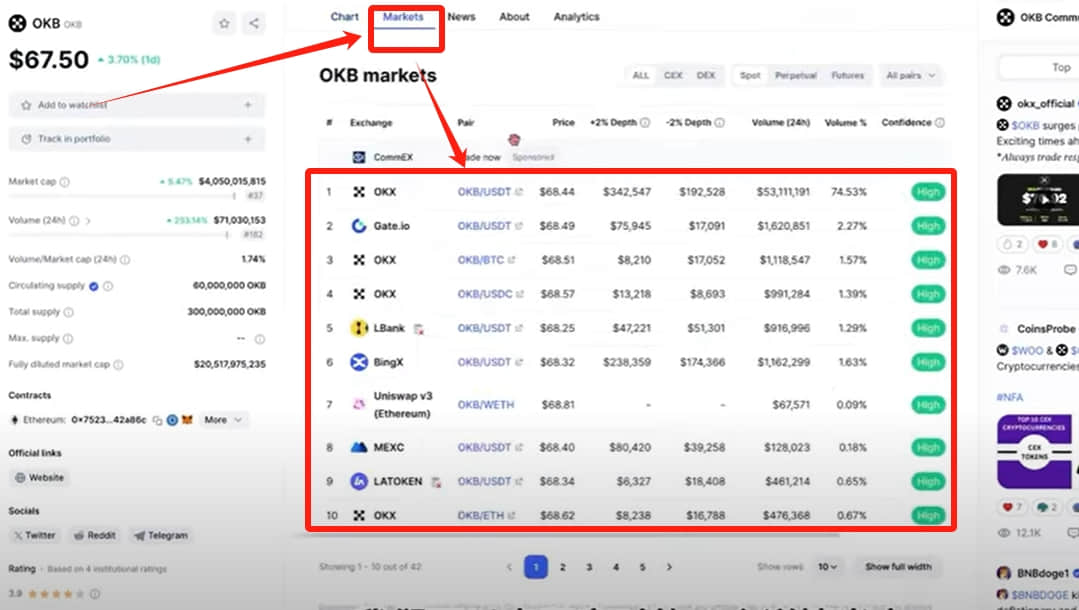Click the info icon next to +2% Depth
The image size is (1079, 610).
click(x=645, y=123)
